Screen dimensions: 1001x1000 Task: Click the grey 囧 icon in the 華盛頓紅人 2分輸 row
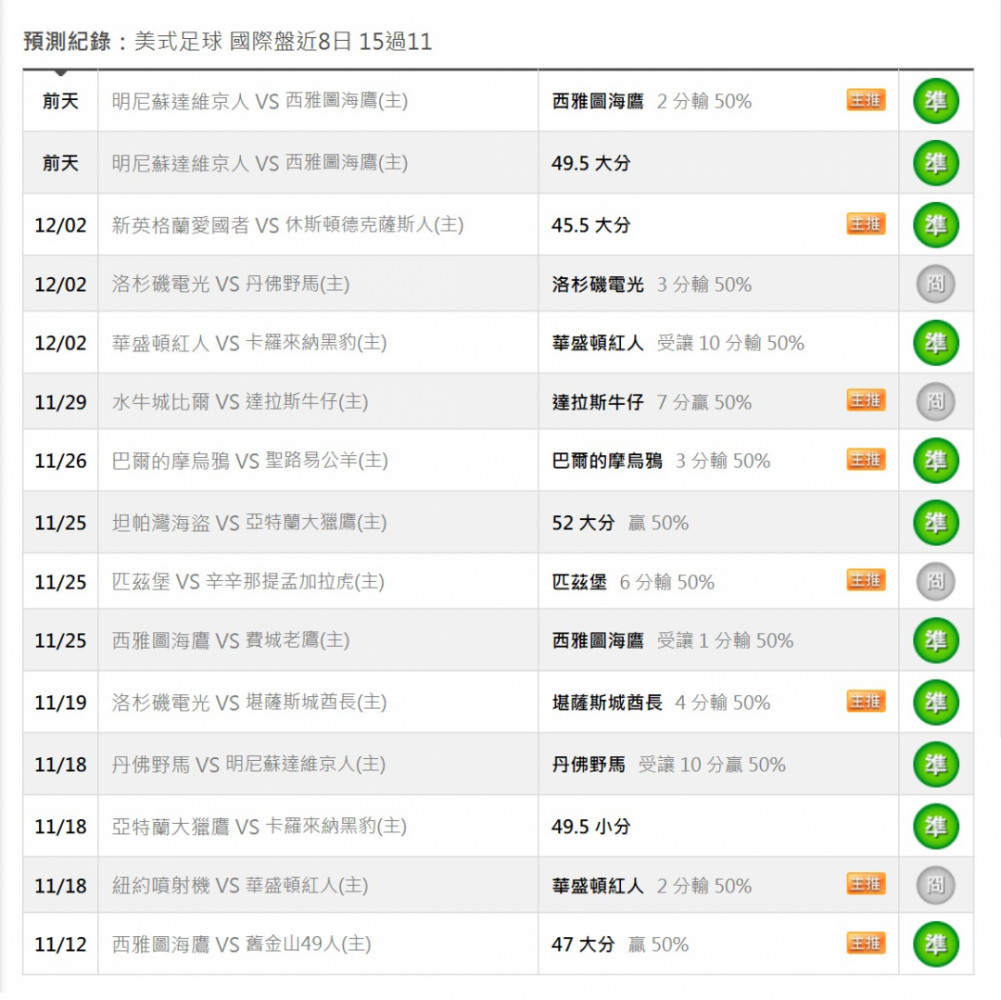click(x=935, y=885)
